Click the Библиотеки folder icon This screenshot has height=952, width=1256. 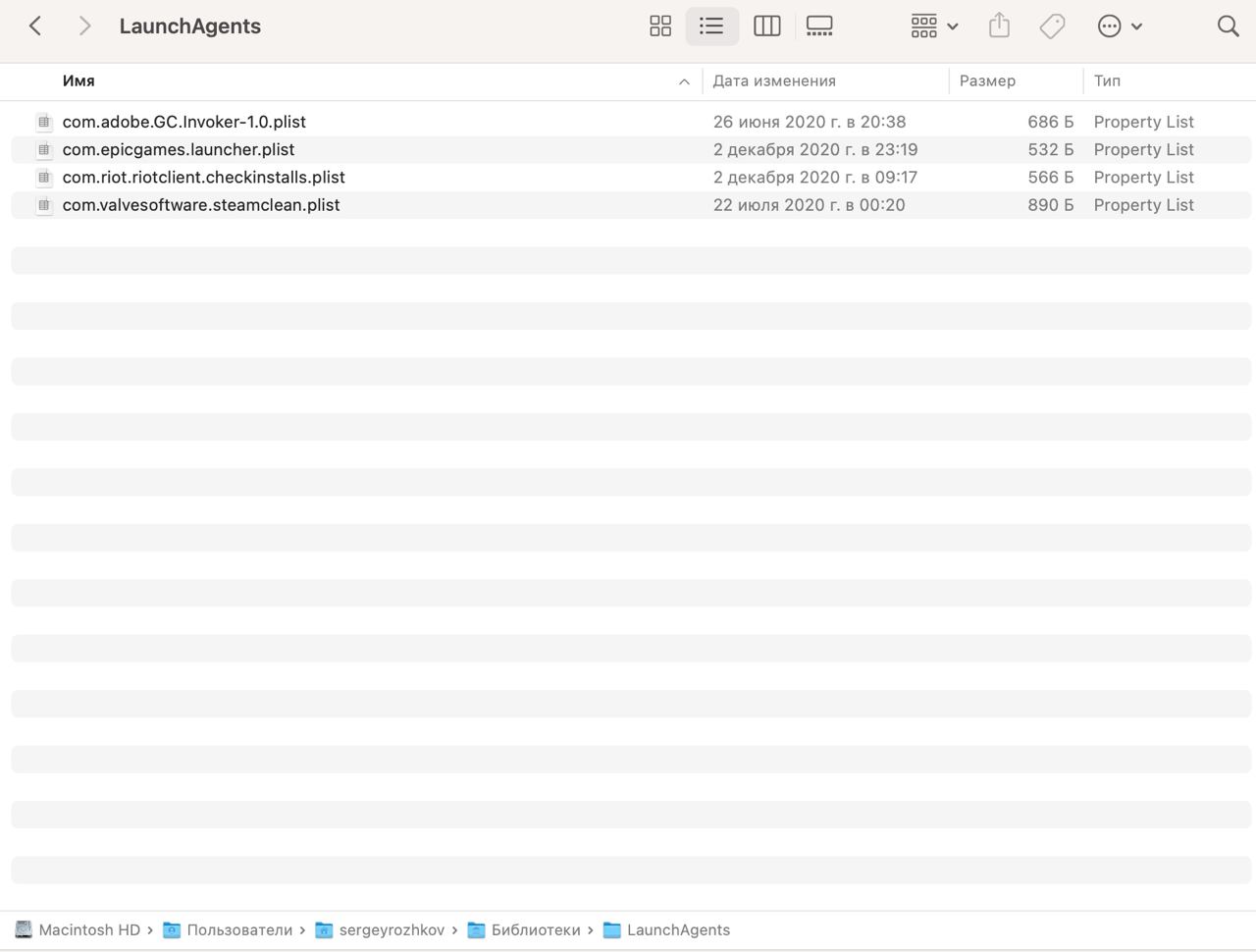[476, 929]
